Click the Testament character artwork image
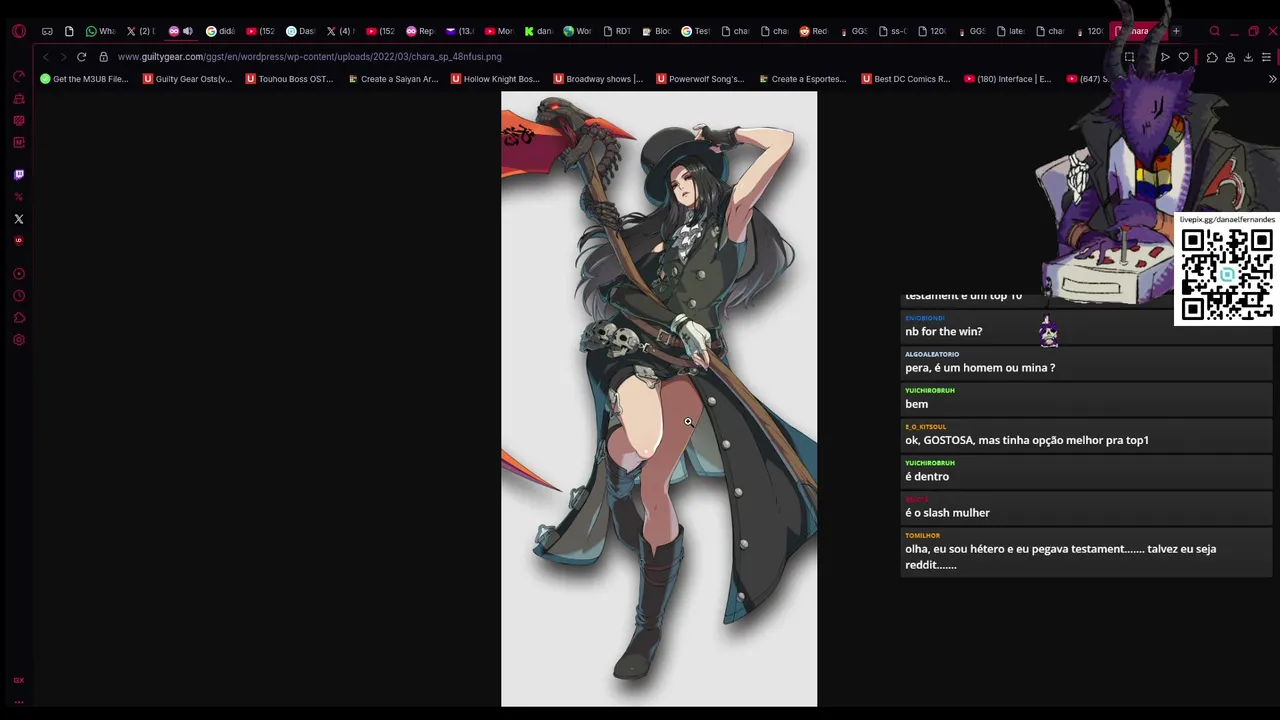 (x=659, y=399)
